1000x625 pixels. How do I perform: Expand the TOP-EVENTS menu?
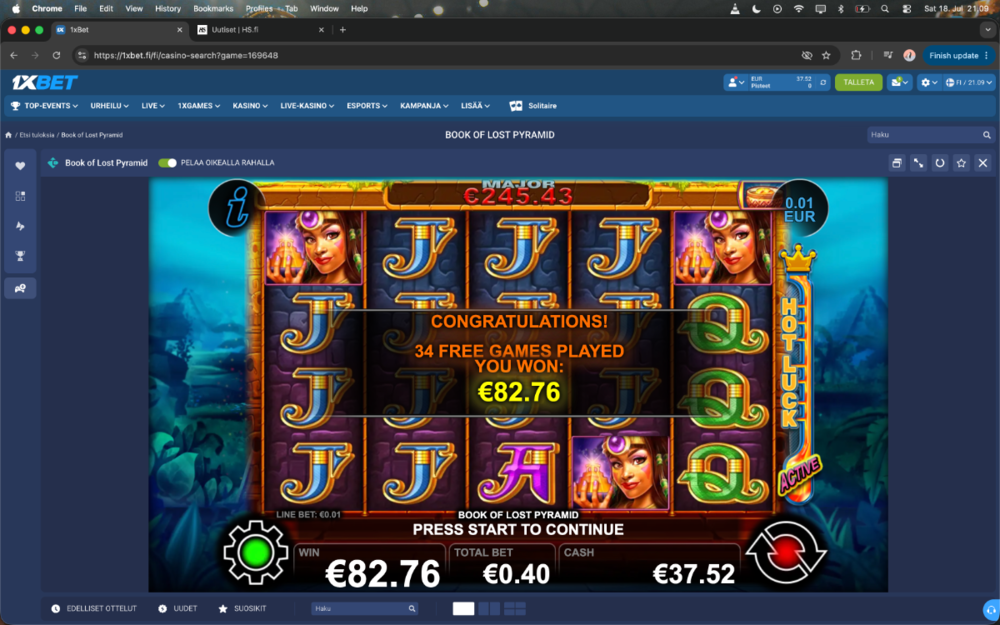45,106
